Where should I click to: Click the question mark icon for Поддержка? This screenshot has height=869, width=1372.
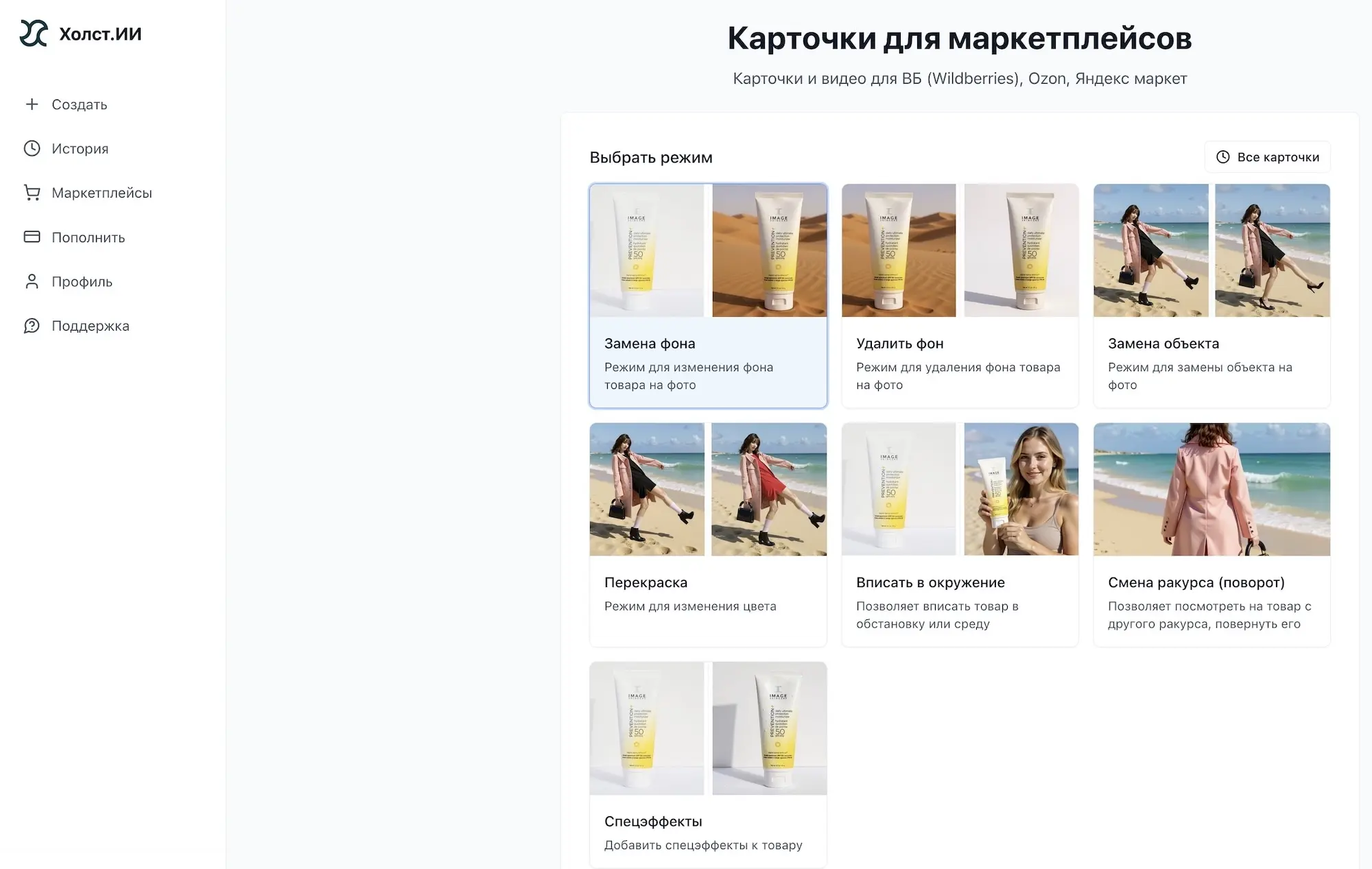(x=32, y=325)
